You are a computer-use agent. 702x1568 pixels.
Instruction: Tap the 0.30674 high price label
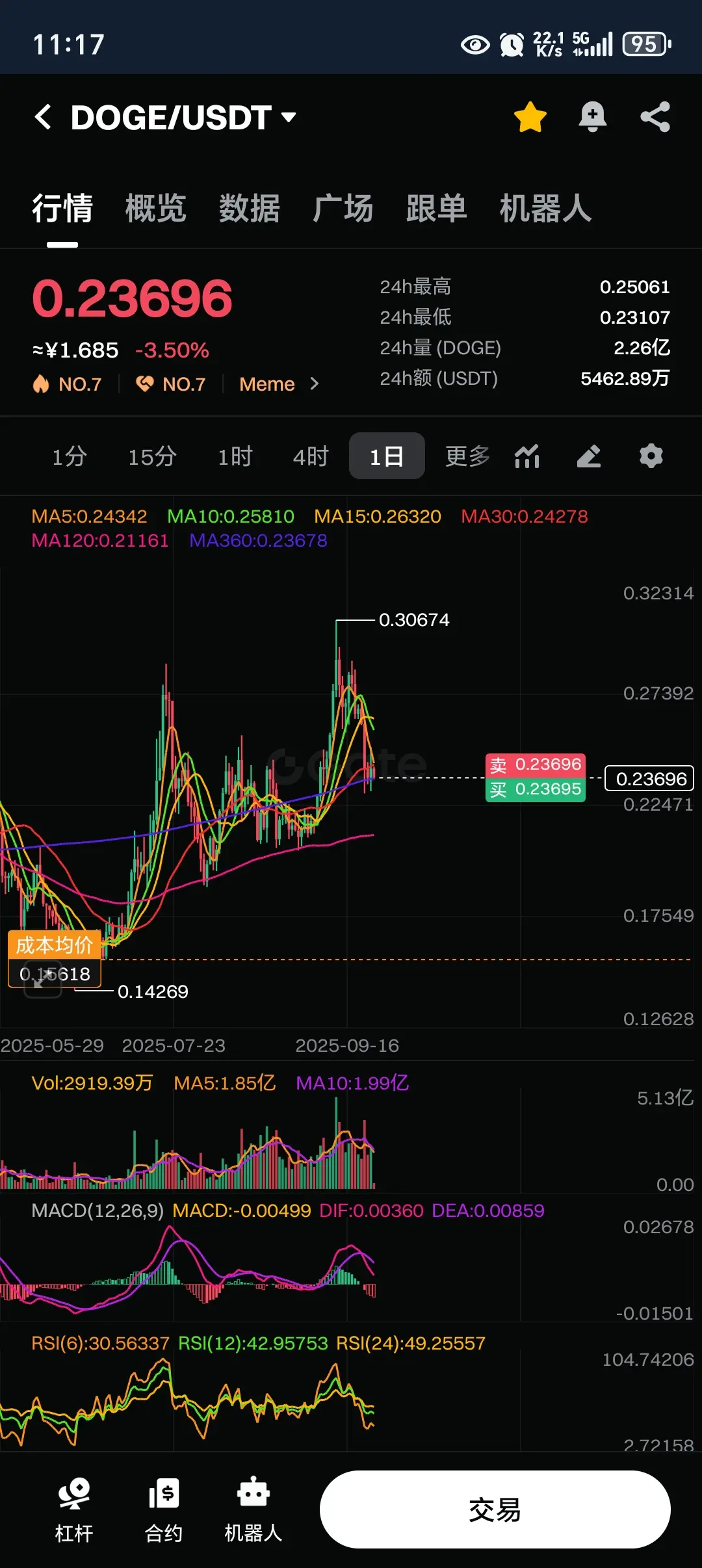point(414,620)
